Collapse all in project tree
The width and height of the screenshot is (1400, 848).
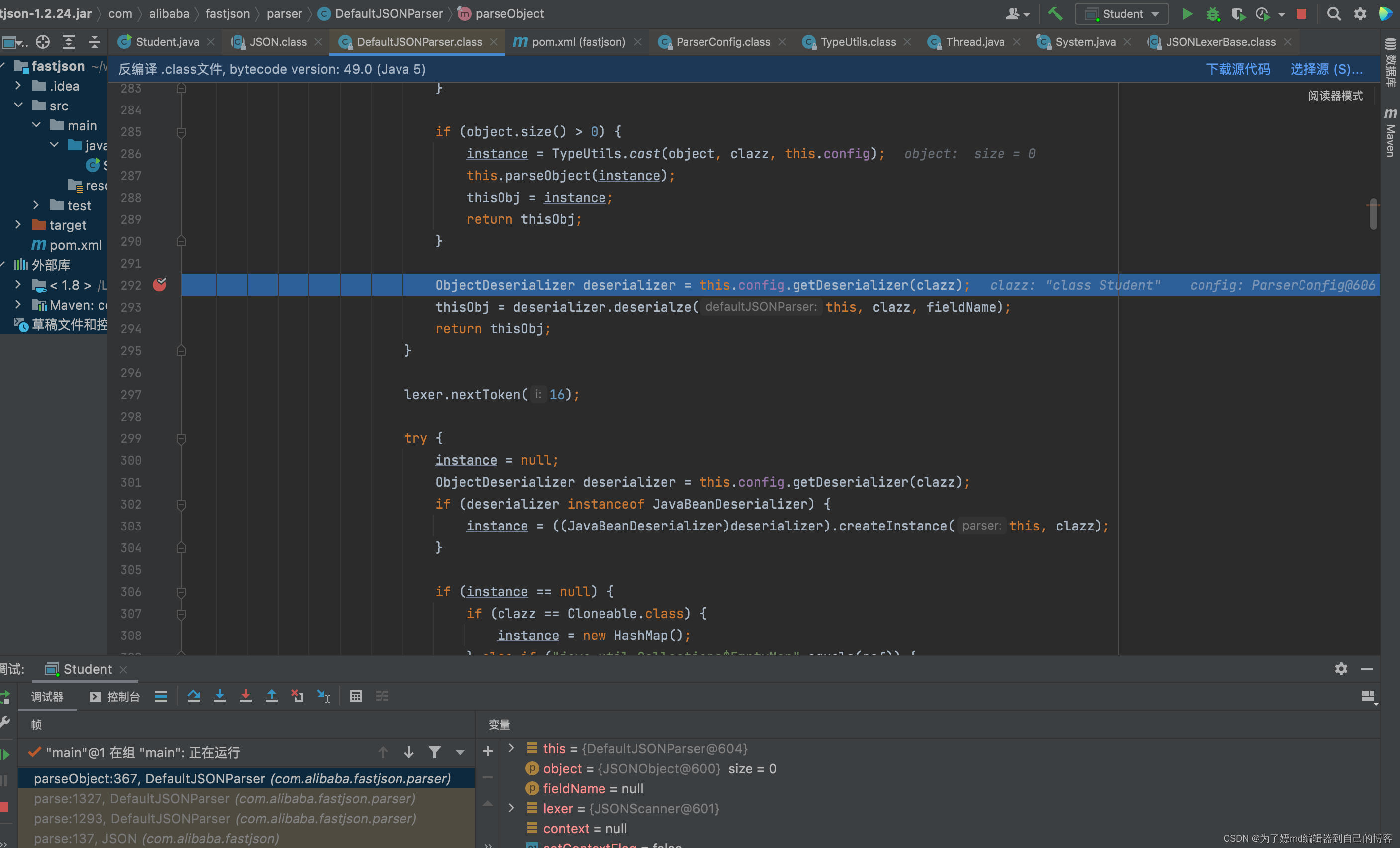[x=95, y=42]
